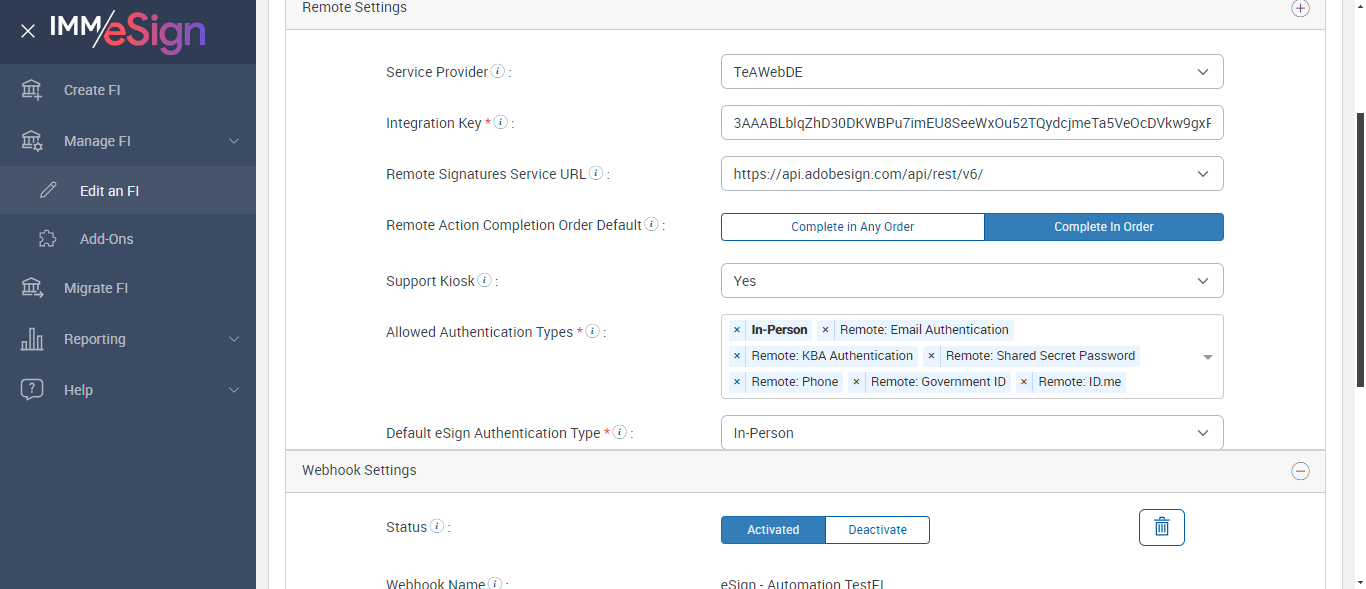Open Default eSign Authentication Type dropdown
Screen dimensions: 1366x589
tap(971, 433)
